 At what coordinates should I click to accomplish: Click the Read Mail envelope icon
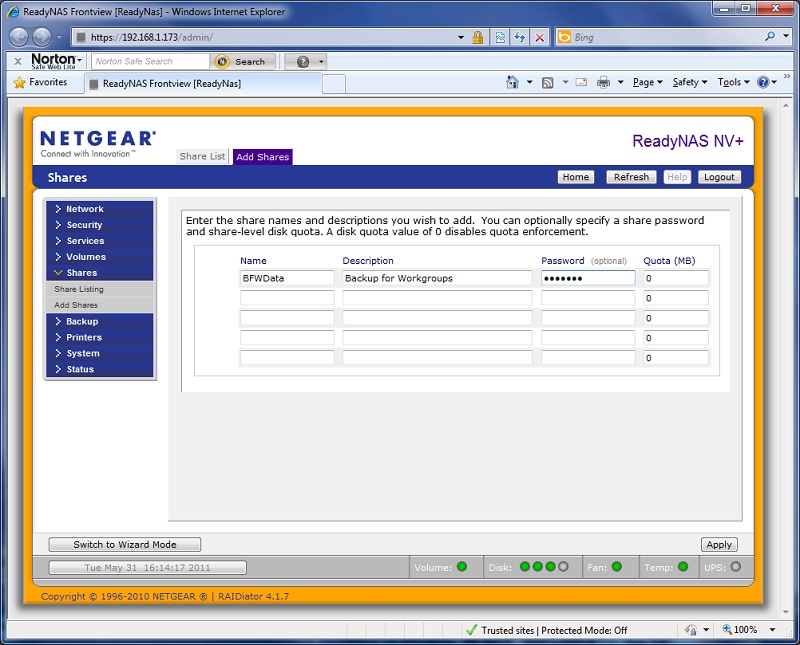pyautogui.click(x=581, y=82)
